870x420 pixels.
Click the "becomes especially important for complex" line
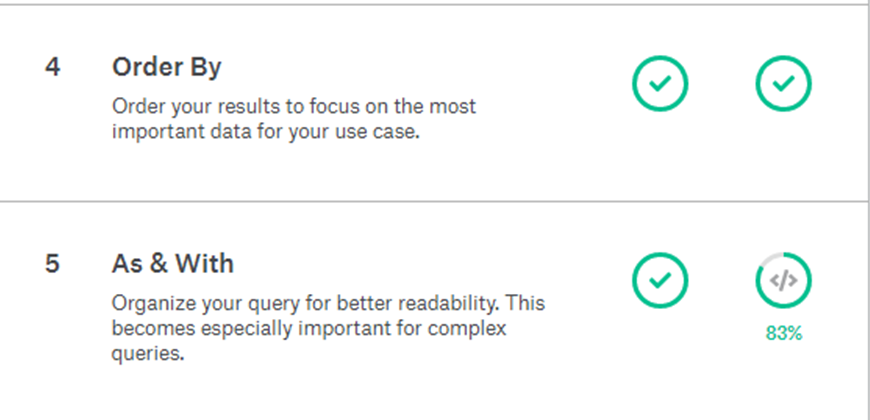click(310, 327)
